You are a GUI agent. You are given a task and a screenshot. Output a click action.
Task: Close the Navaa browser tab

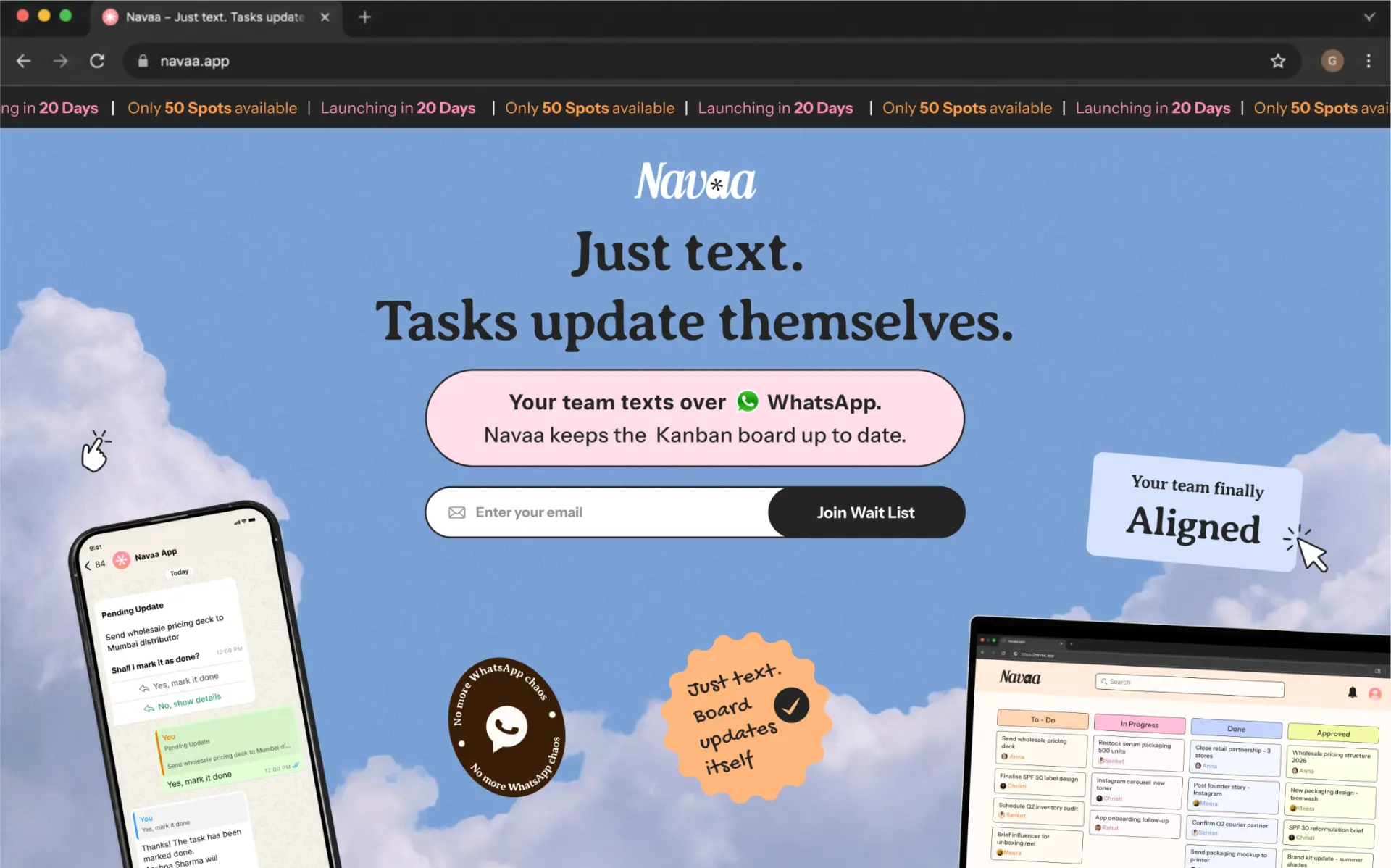click(x=325, y=17)
